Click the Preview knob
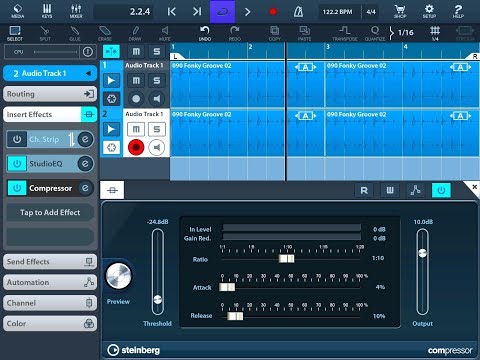Image resolution: width=480 pixels, height=360 pixels. [119, 276]
